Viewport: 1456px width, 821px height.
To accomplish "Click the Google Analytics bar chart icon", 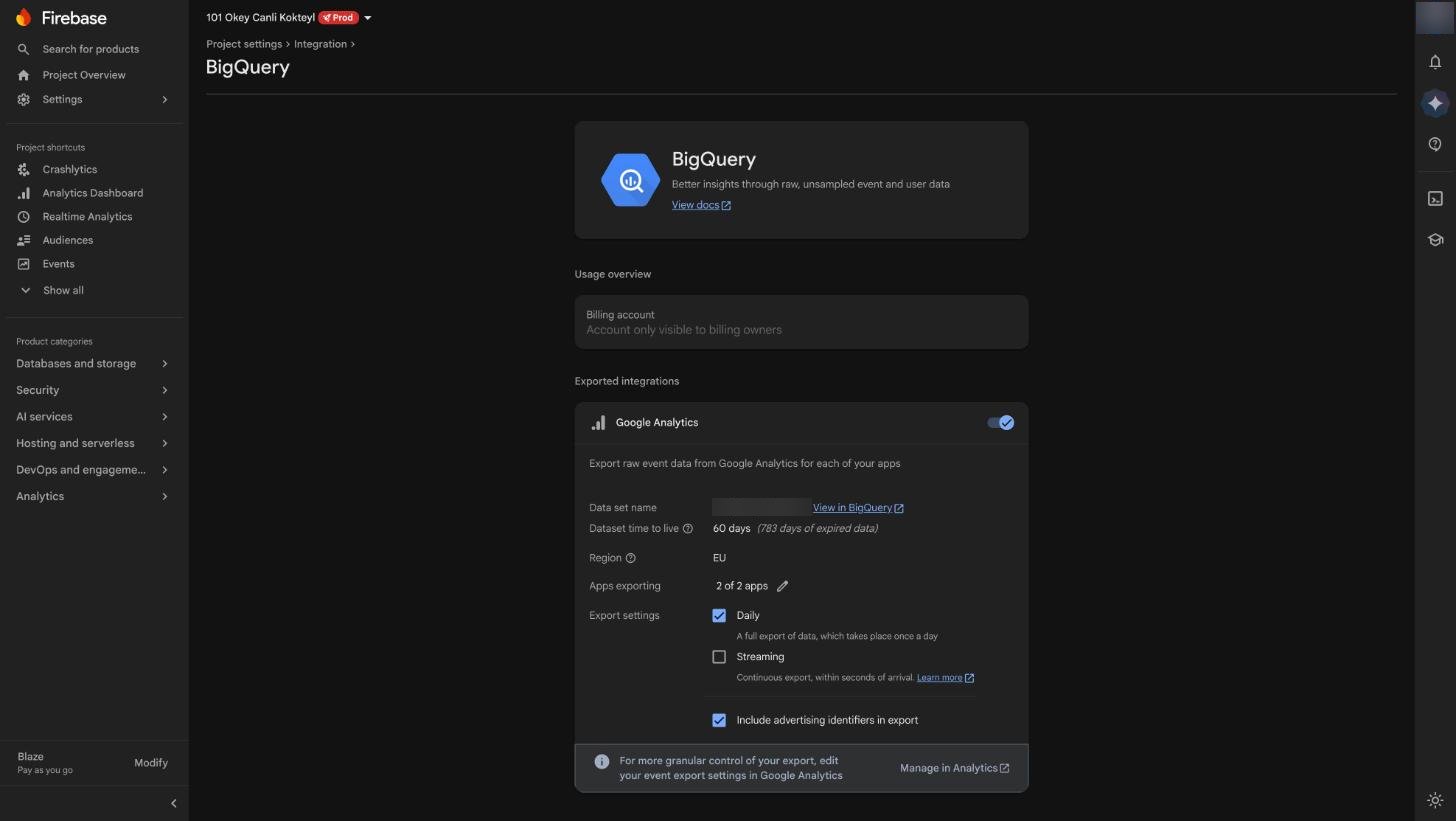I will tap(598, 423).
